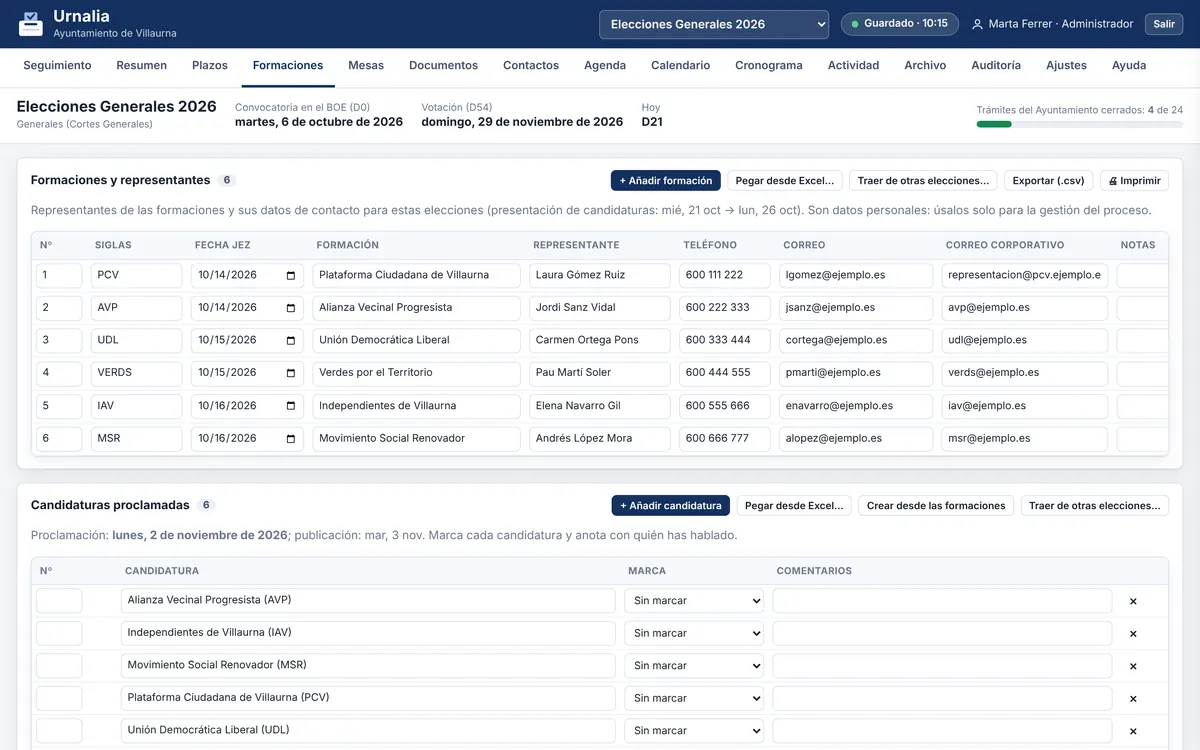Viewport: 1200px width, 750px height.
Task: Remove the Alianza Vecinal Progresista candidatura row
Action: click(x=1133, y=601)
